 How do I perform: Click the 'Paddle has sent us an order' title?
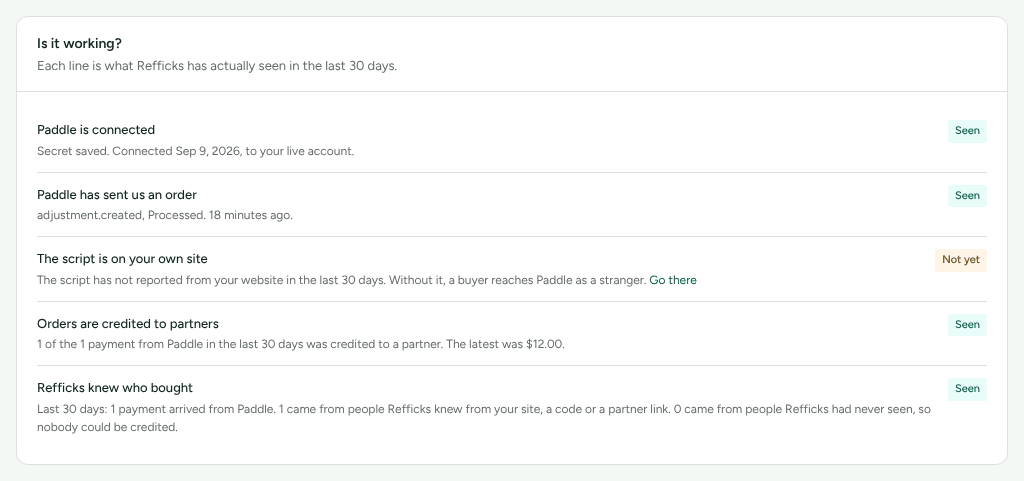point(117,194)
